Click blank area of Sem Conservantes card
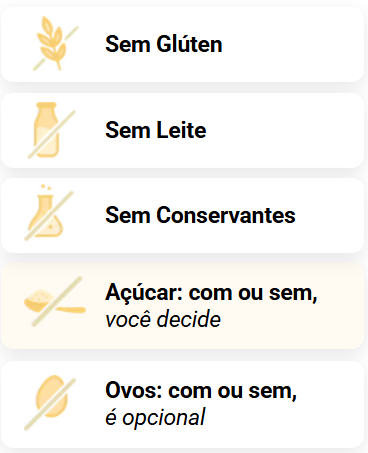Image resolution: width=368 pixels, height=453 pixels. point(330,215)
